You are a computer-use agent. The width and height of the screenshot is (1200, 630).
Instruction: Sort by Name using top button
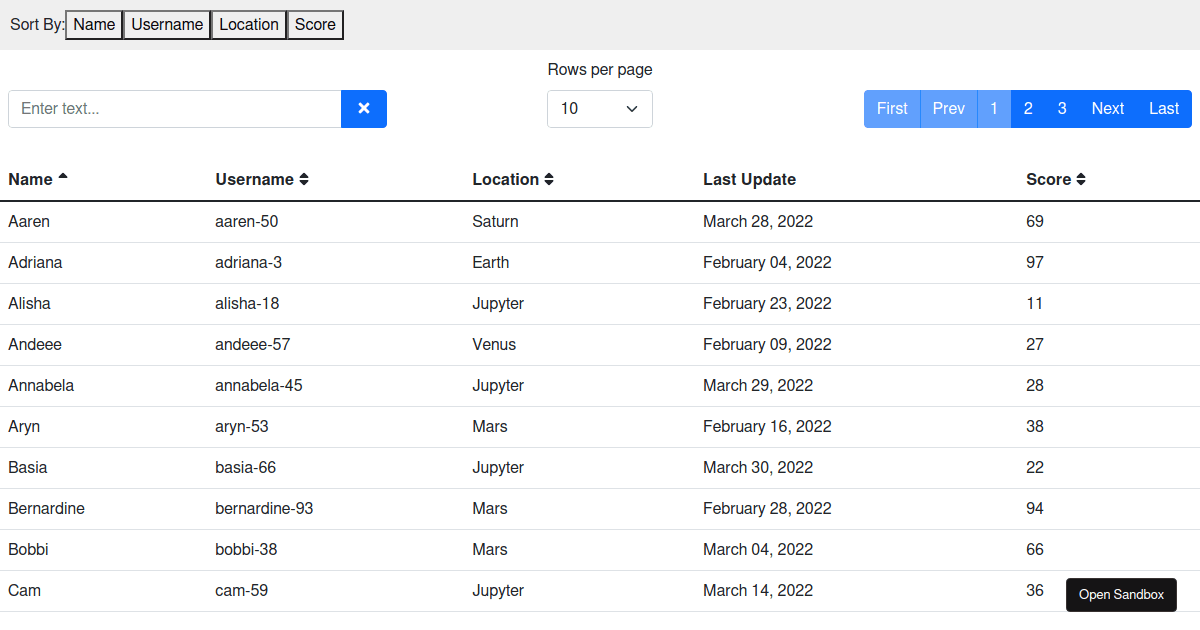coord(94,25)
